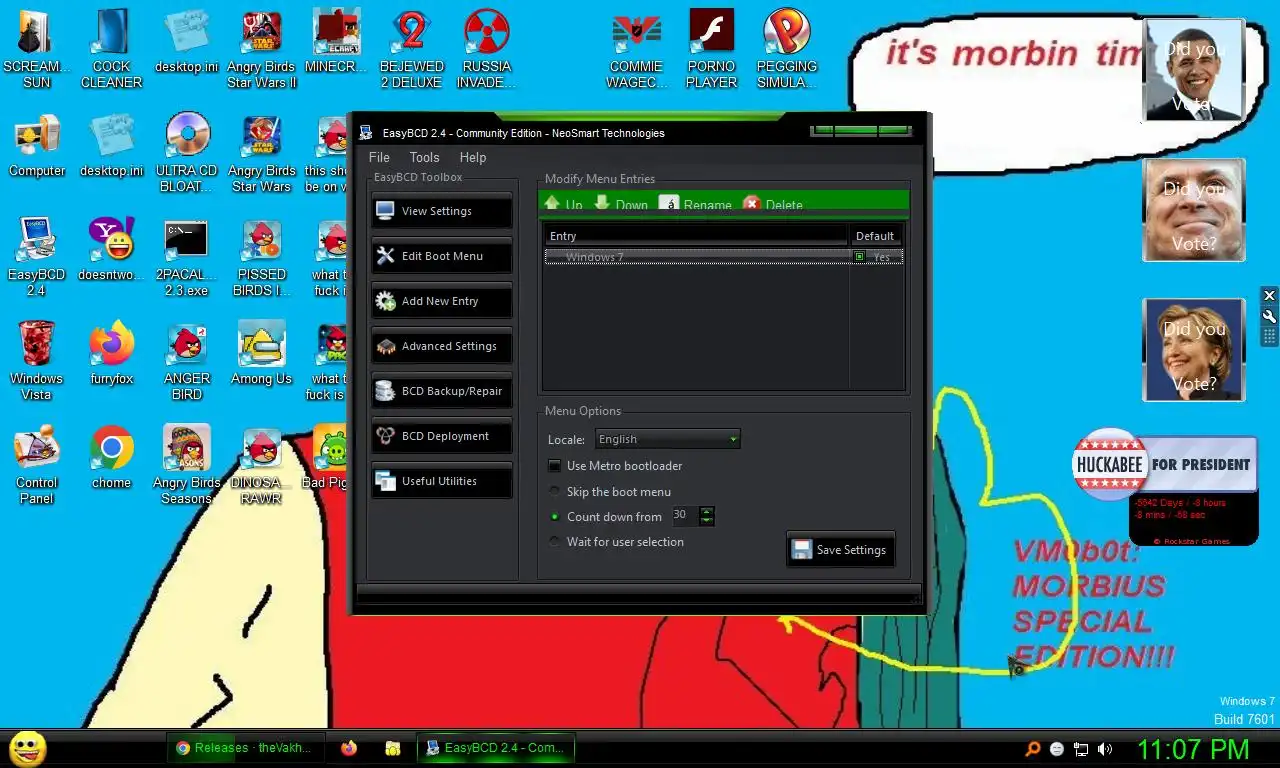Select the ANGER BIRD desktop icon
Image resolution: width=1280 pixels, height=768 pixels.
(x=187, y=360)
